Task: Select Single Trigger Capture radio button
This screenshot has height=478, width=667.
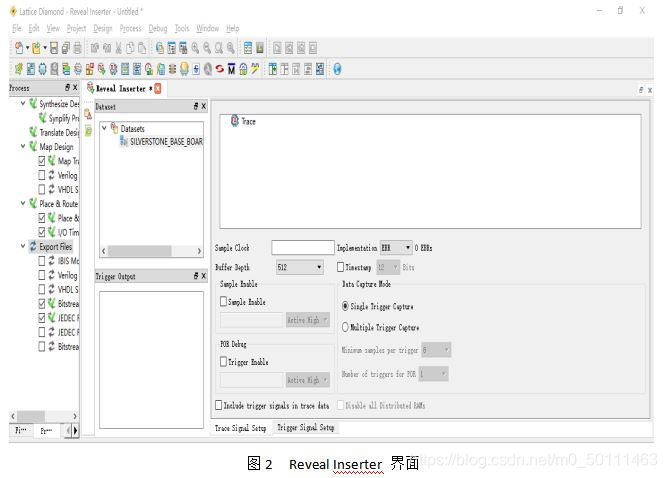Action: [x=345, y=306]
